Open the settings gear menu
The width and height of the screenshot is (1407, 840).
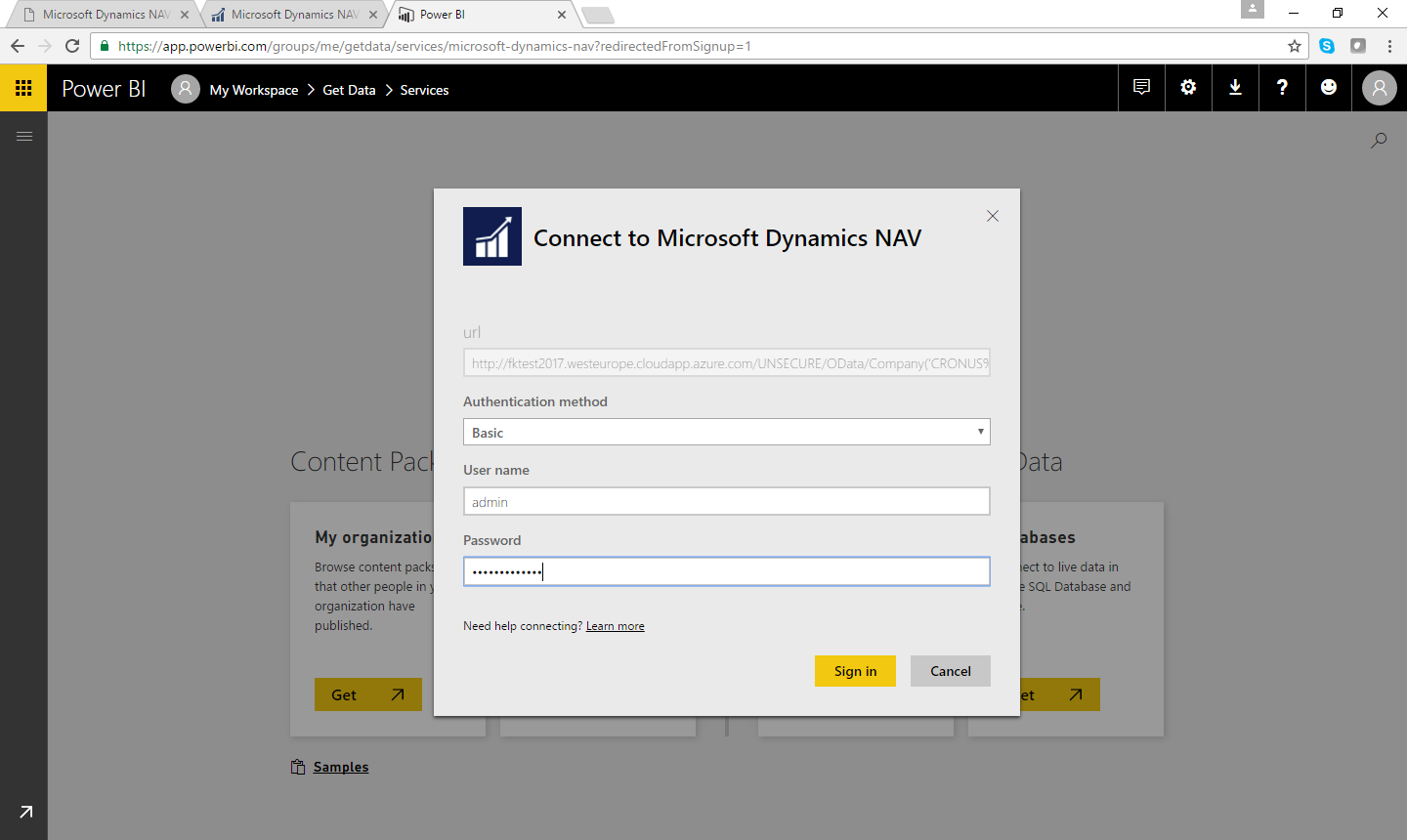(1188, 88)
